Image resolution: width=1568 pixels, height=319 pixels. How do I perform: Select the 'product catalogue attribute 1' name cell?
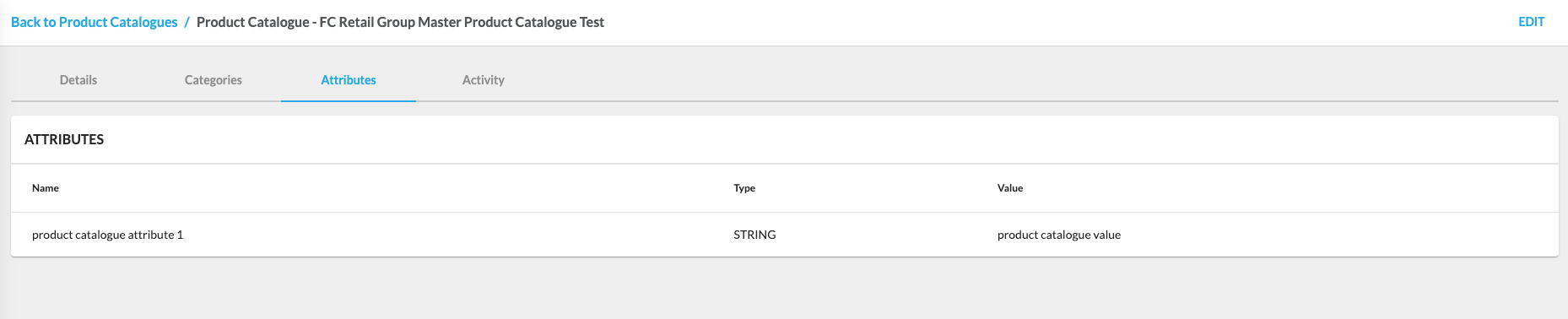coord(108,235)
